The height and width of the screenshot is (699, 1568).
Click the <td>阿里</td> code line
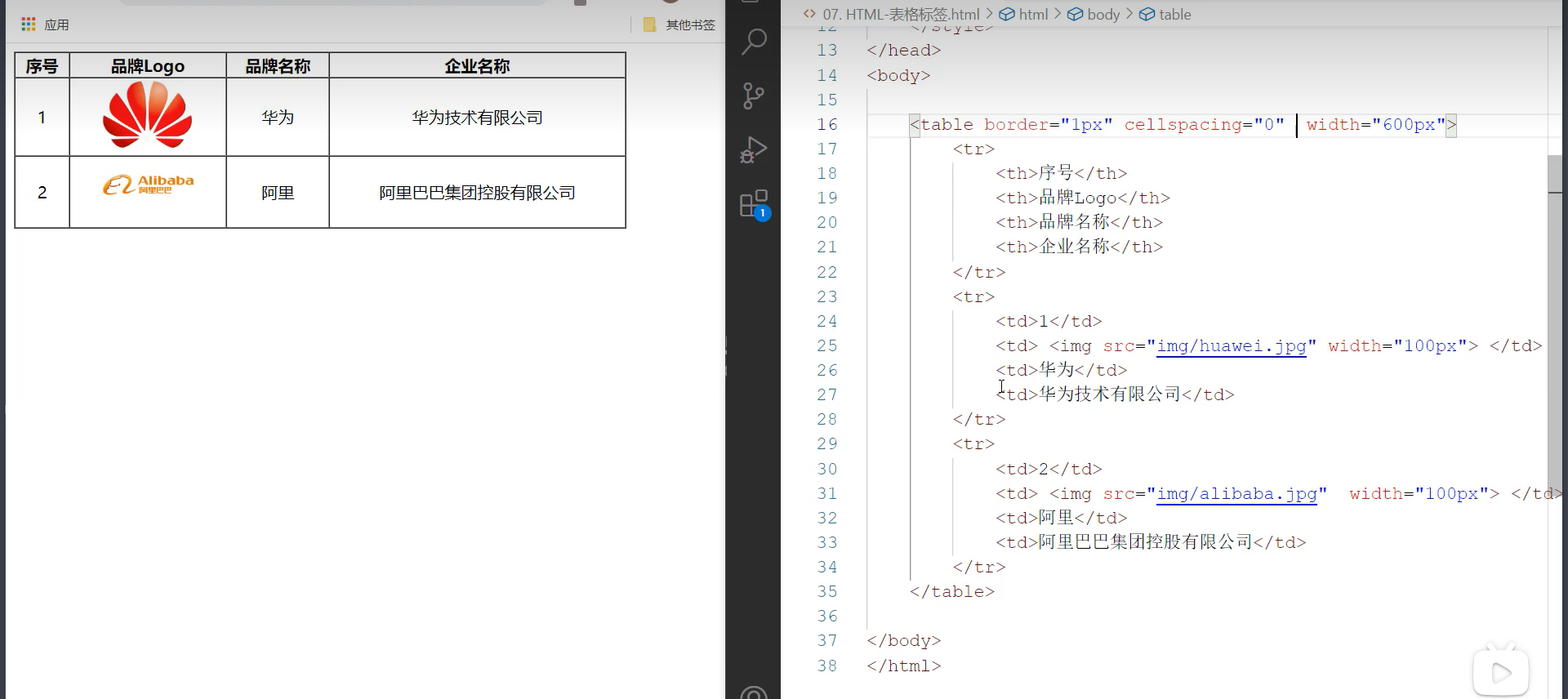coord(1061,518)
